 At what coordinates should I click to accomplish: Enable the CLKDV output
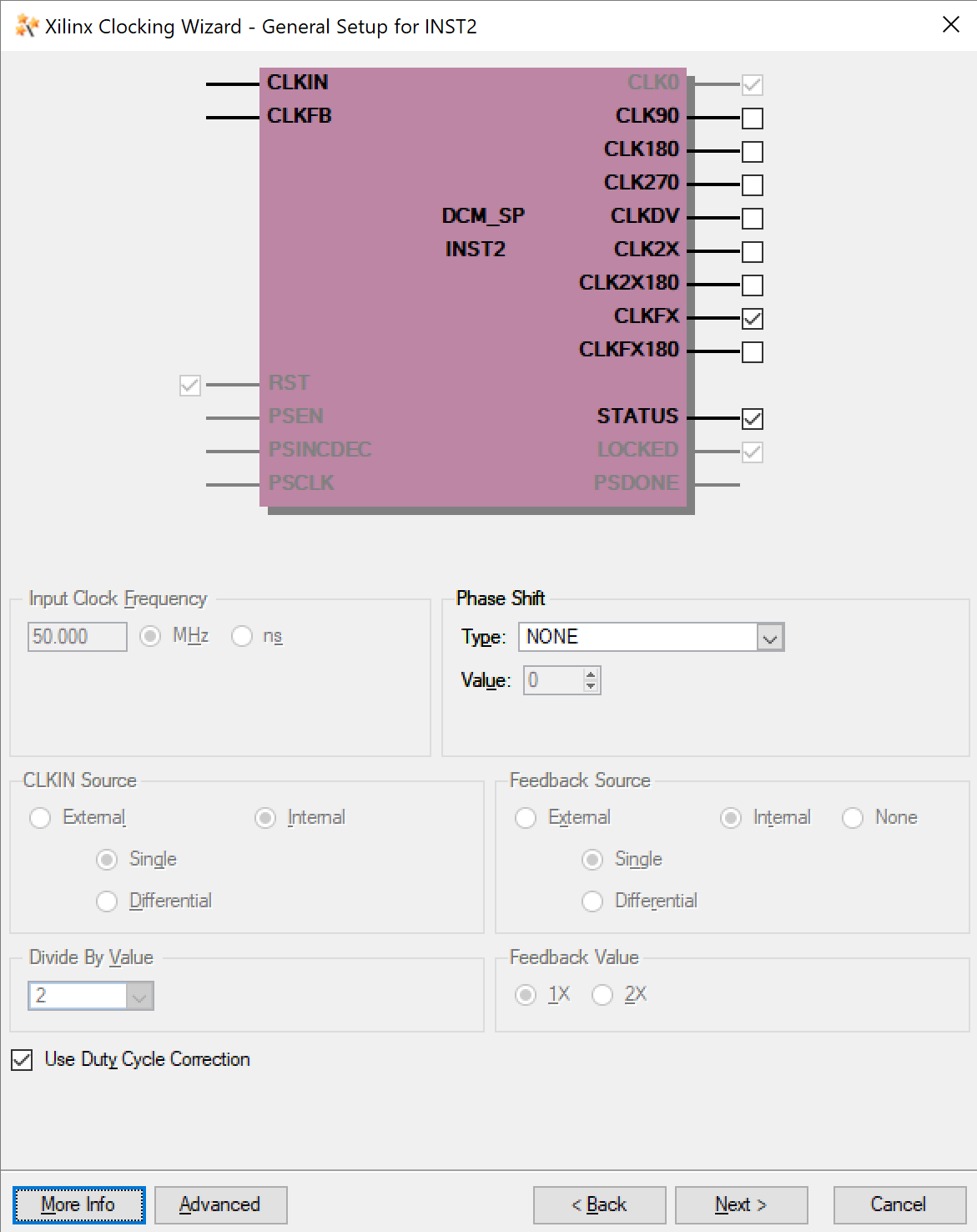click(x=752, y=219)
